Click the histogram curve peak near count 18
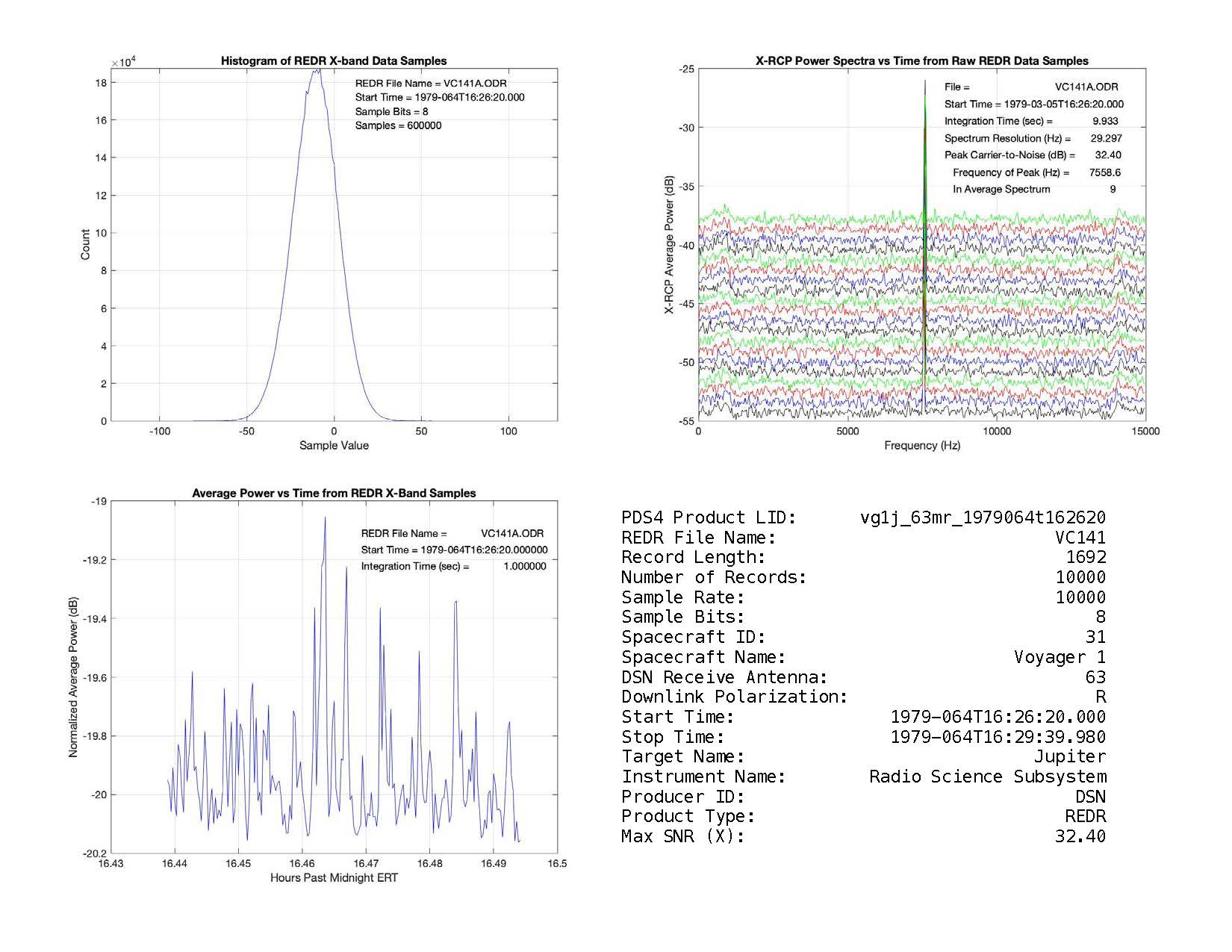 tap(317, 71)
